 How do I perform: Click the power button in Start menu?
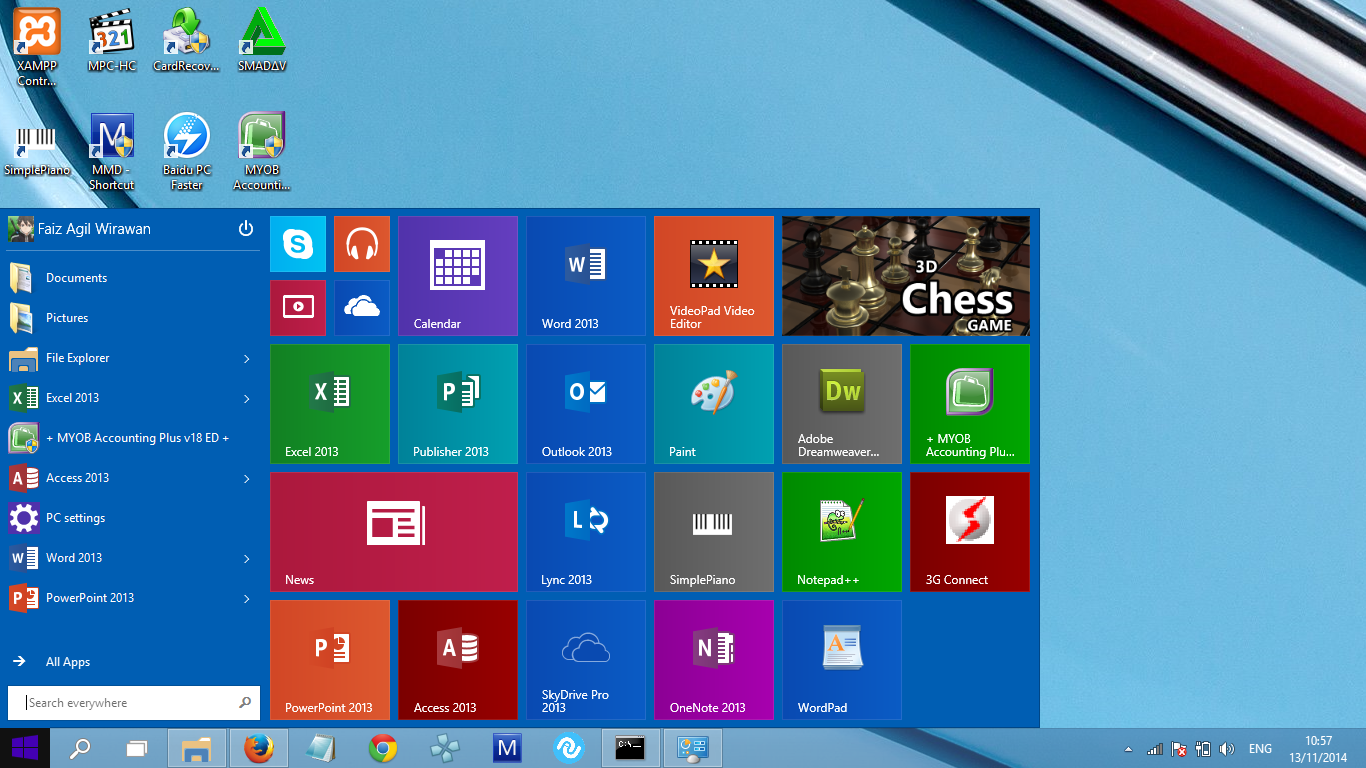(246, 229)
